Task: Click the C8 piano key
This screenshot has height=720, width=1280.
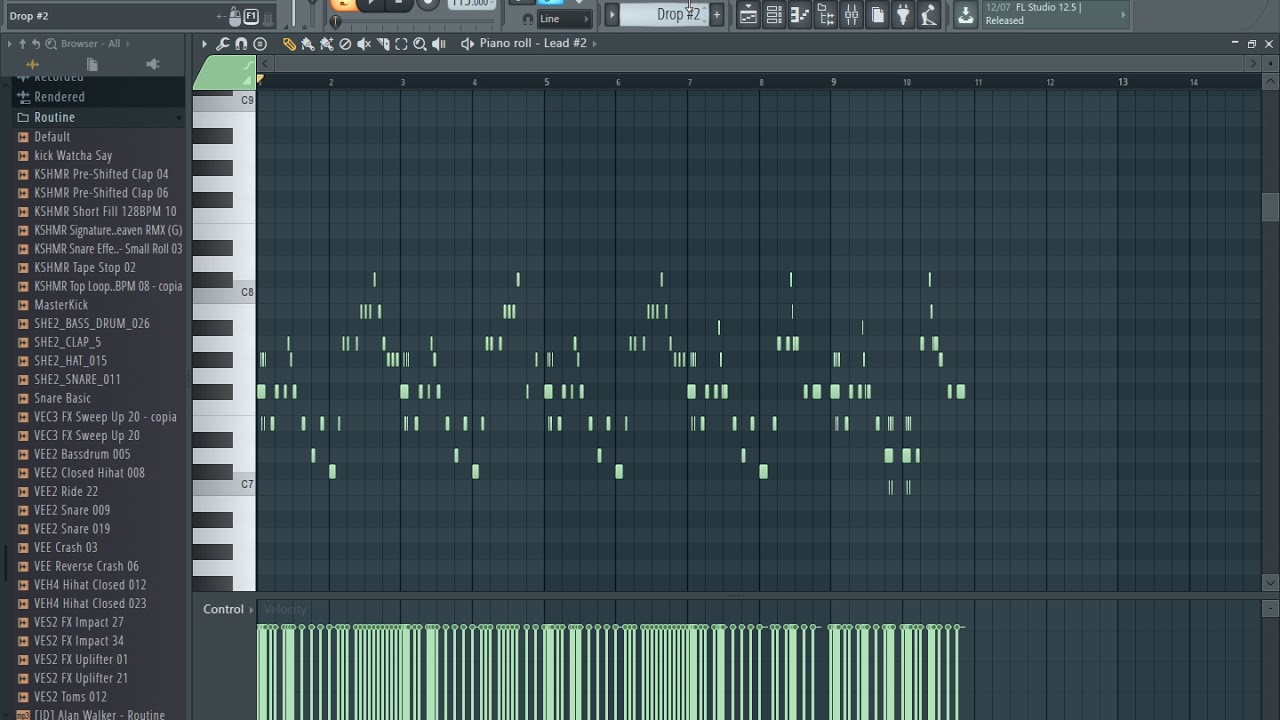Action: click(x=225, y=293)
